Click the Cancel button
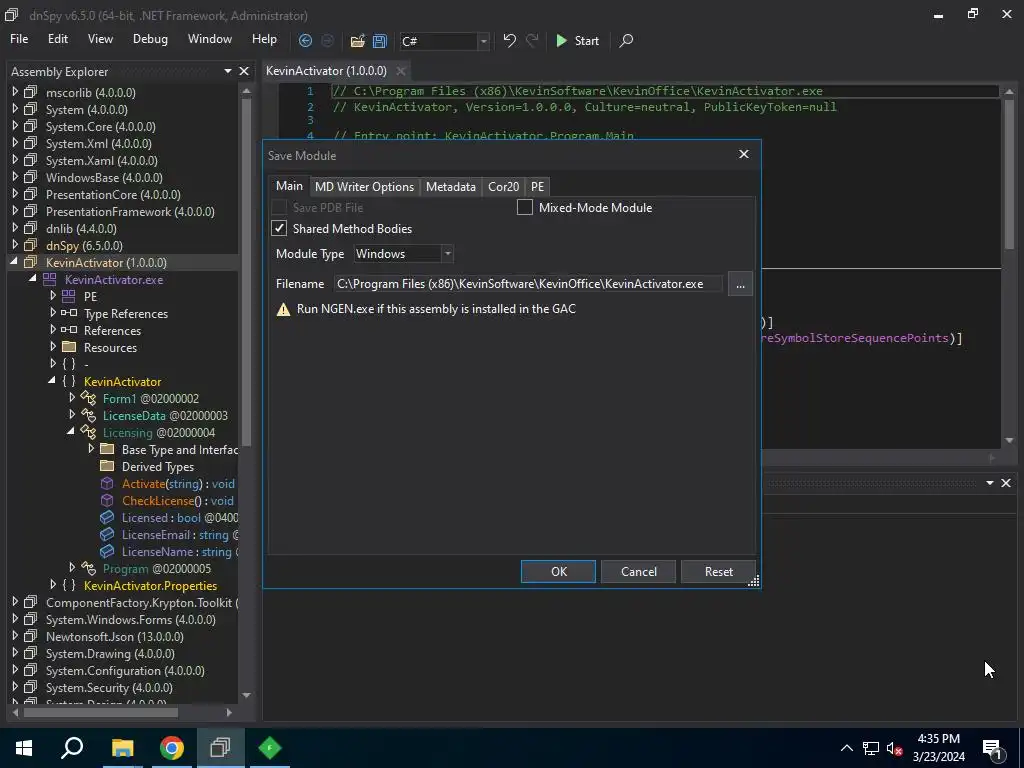This screenshot has height=768, width=1024. point(639,571)
